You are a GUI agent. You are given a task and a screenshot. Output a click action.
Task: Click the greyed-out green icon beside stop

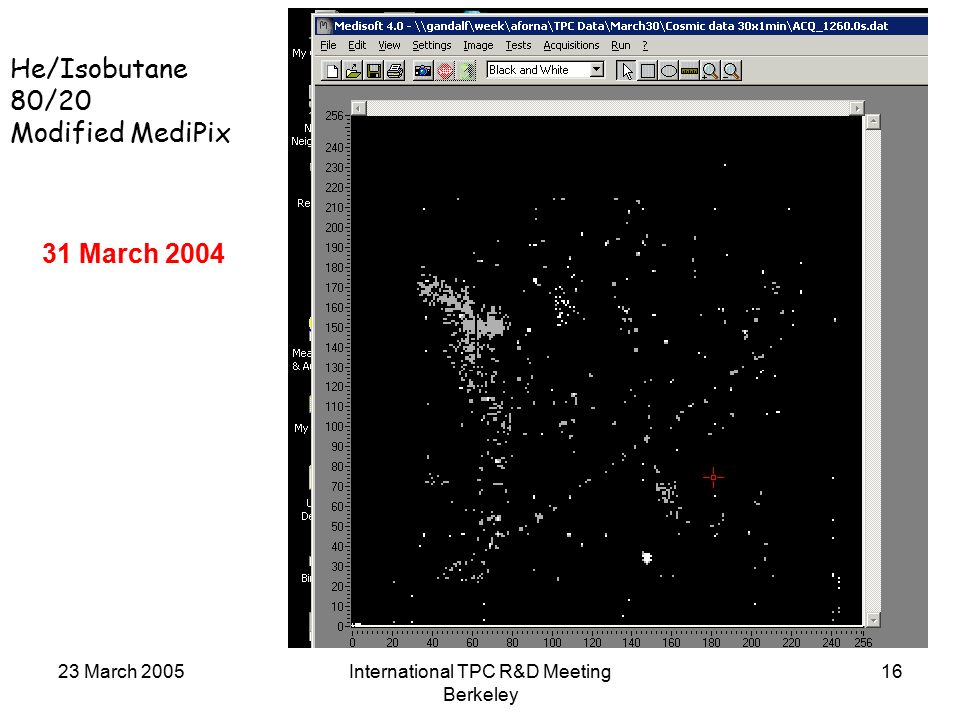pyautogui.click(x=466, y=71)
